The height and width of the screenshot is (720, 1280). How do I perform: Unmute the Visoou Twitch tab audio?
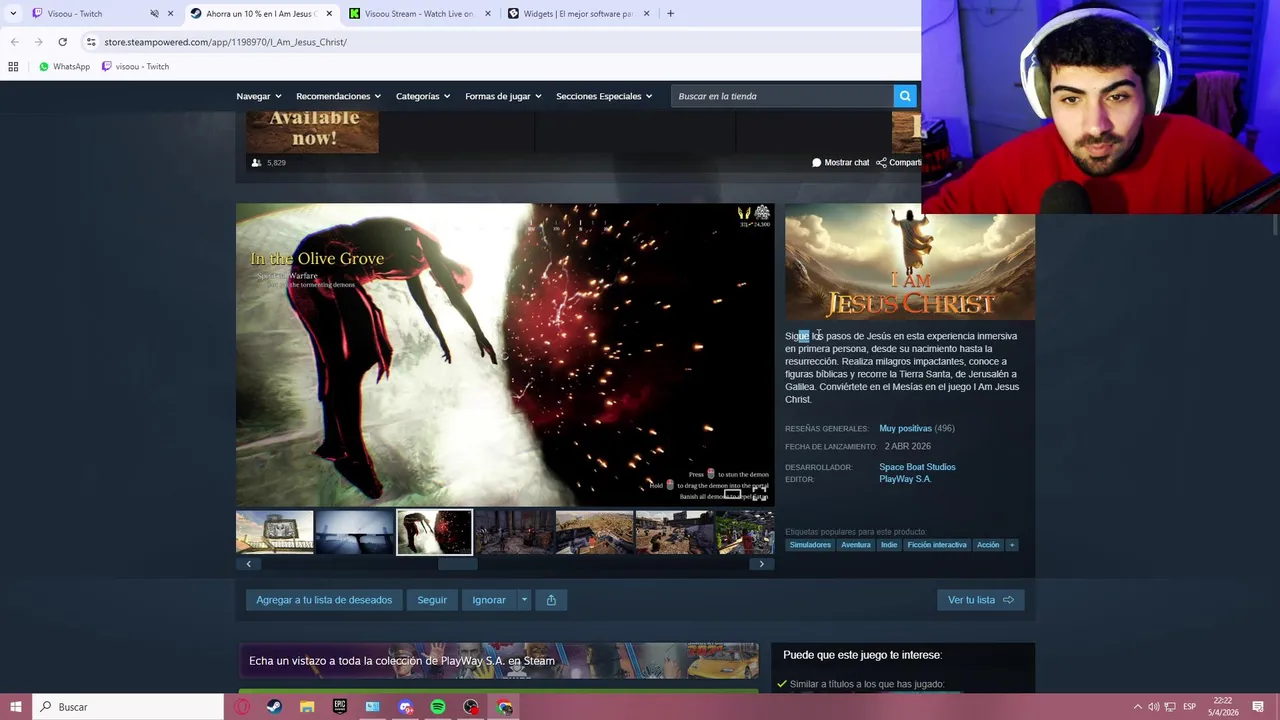(154, 14)
